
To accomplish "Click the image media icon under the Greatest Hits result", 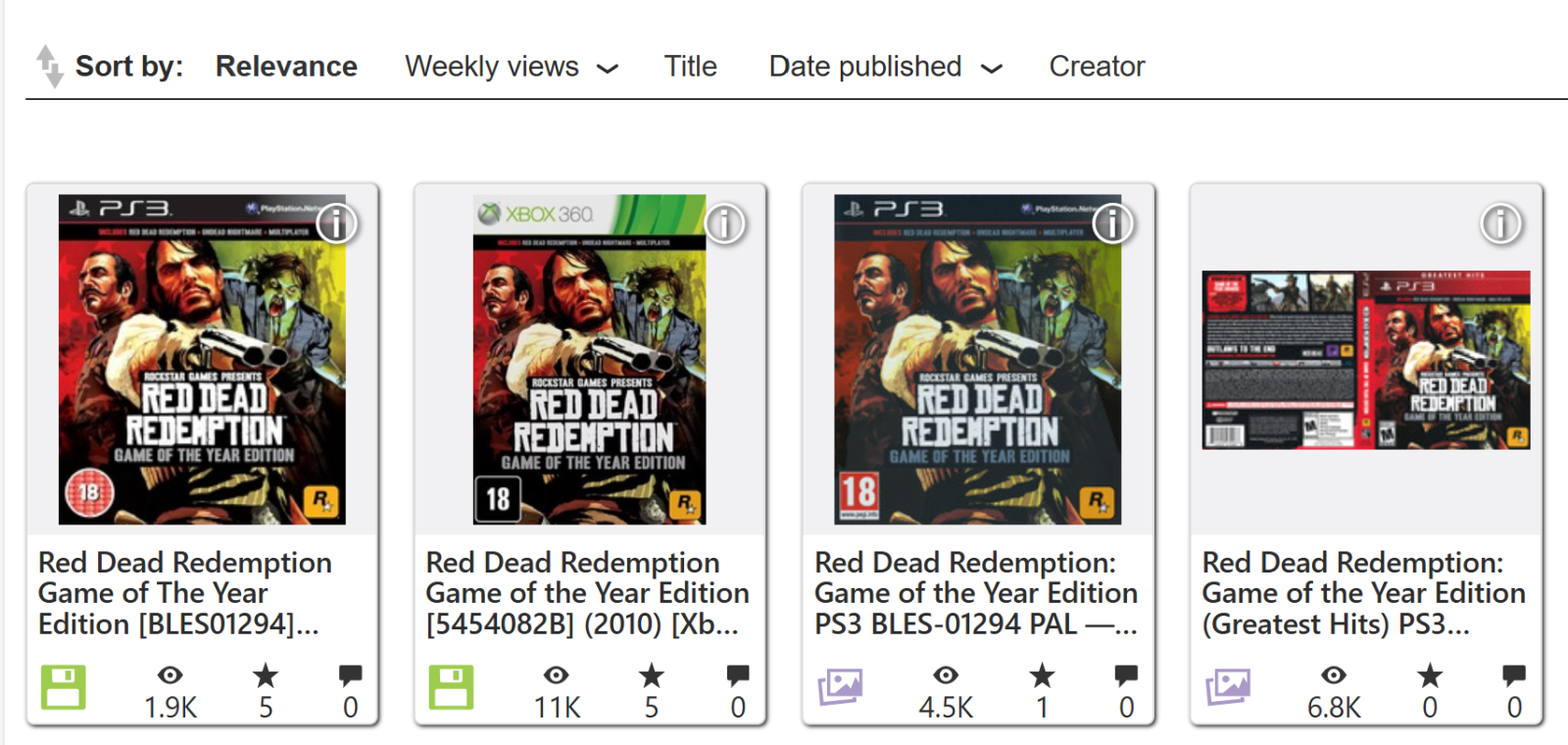I will [x=1228, y=687].
